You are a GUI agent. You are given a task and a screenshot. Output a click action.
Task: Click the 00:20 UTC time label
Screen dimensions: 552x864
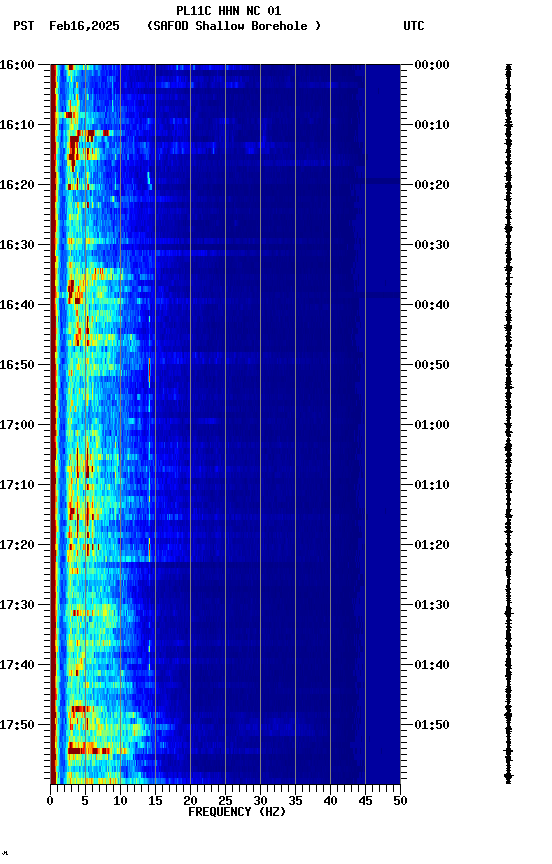click(x=432, y=185)
